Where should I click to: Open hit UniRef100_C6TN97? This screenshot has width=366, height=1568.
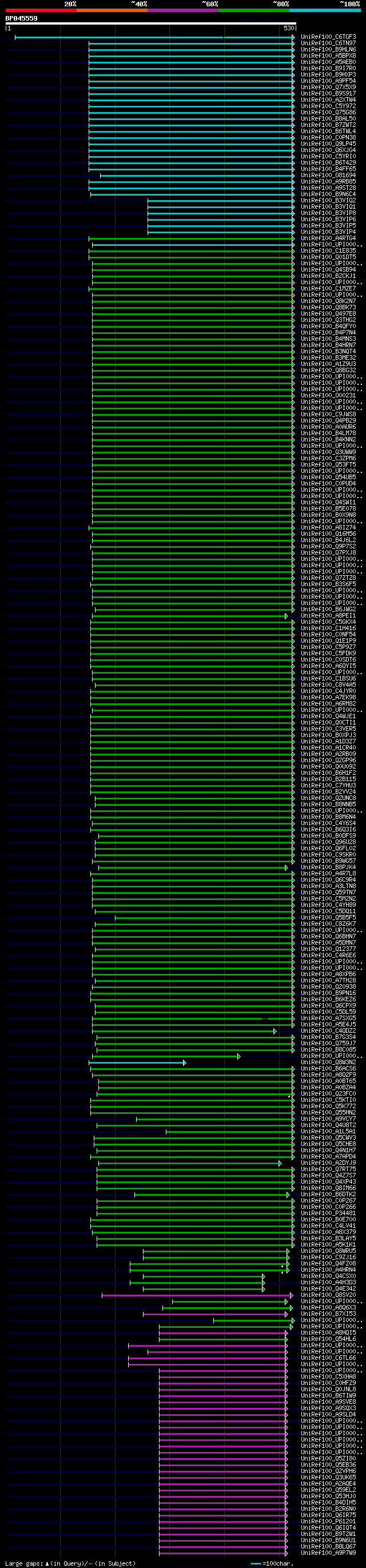pyautogui.click(x=328, y=43)
